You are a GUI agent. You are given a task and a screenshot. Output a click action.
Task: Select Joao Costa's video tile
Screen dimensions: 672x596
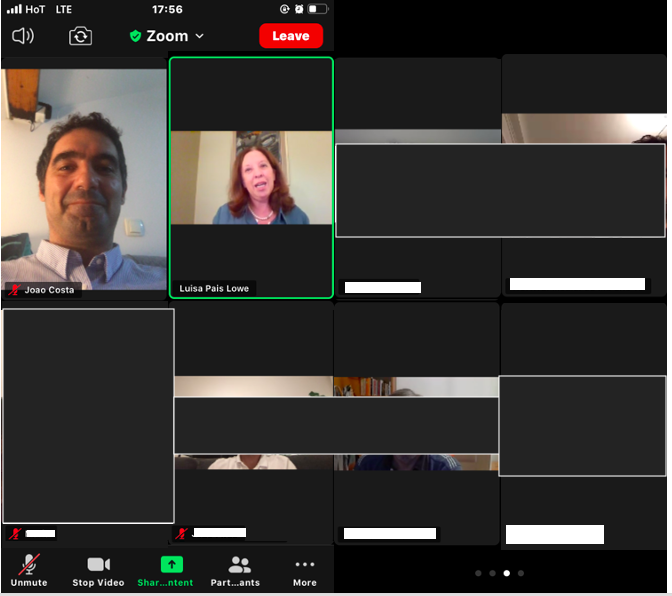(x=84, y=179)
